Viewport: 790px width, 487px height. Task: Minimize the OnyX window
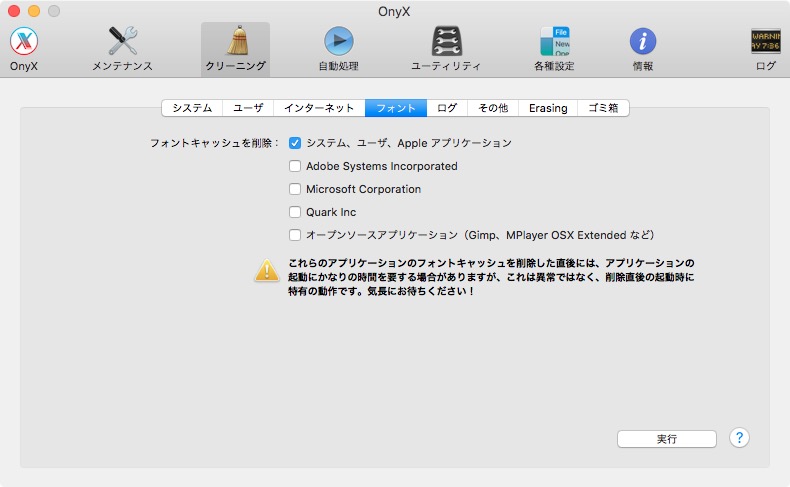pyautogui.click(x=34, y=11)
